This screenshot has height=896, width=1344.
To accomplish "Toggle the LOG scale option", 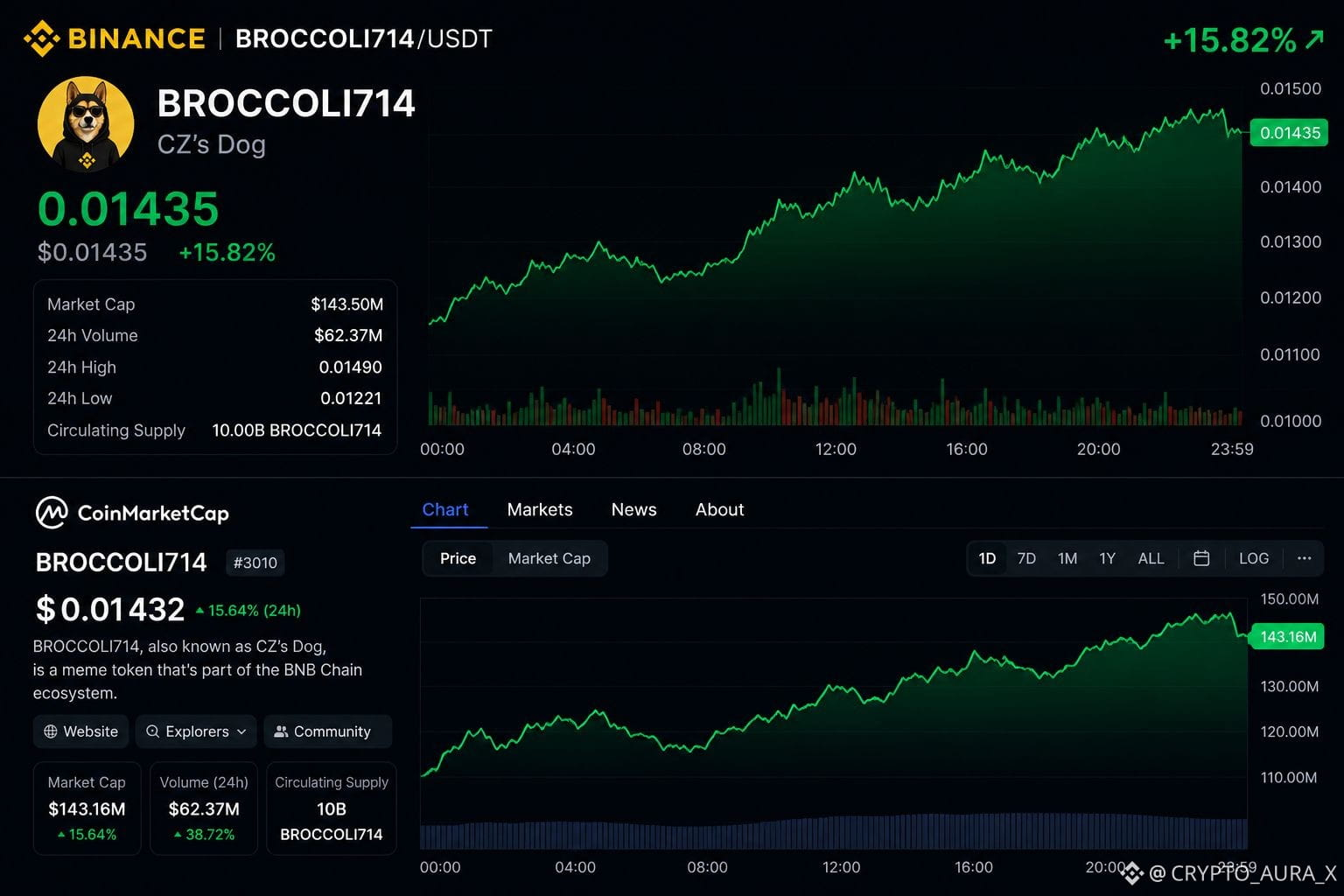I will click(1254, 558).
